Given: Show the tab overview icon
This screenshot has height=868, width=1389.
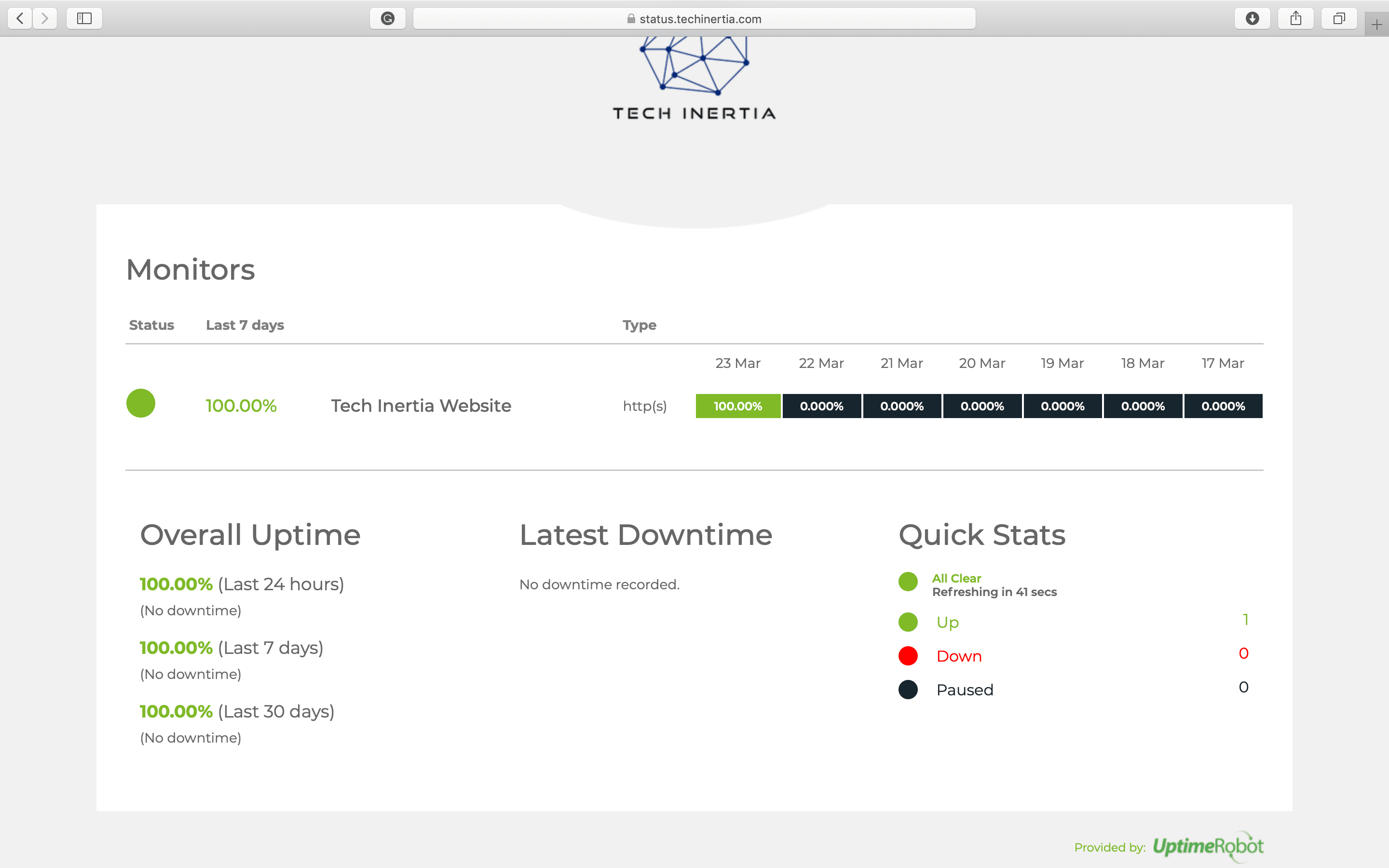Looking at the screenshot, I should (1339, 18).
